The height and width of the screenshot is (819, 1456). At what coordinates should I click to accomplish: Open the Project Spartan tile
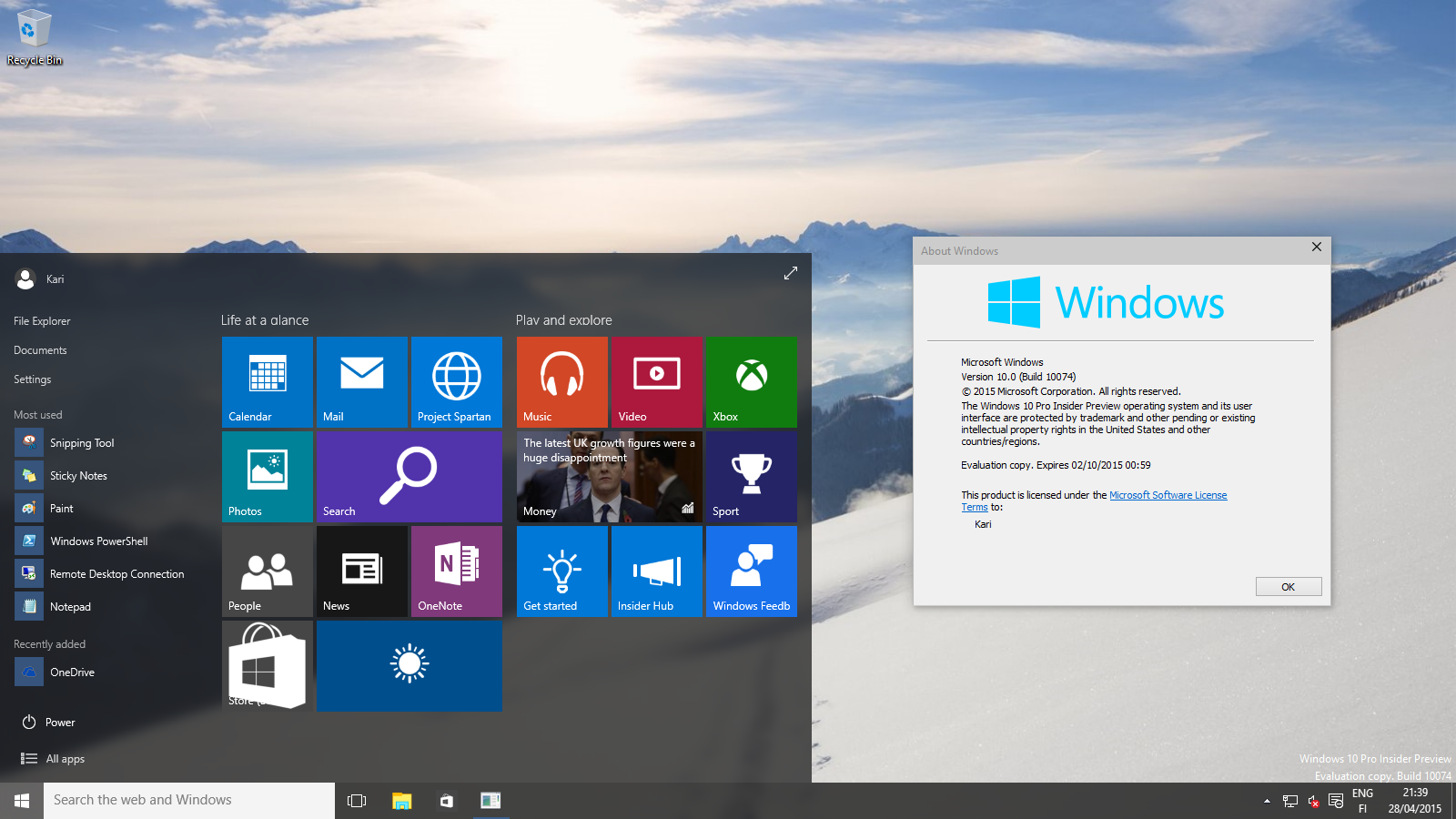[x=456, y=382]
